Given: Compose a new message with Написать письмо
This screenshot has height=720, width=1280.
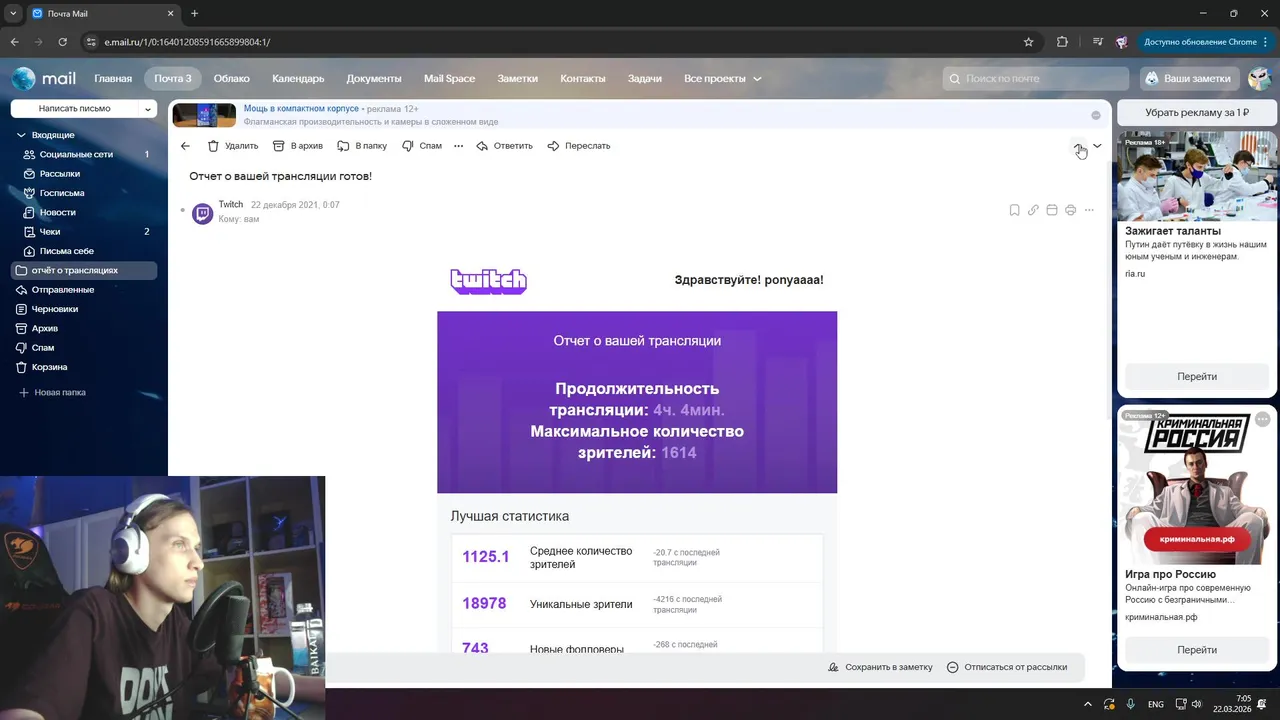Looking at the screenshot, I should [75, 108].
